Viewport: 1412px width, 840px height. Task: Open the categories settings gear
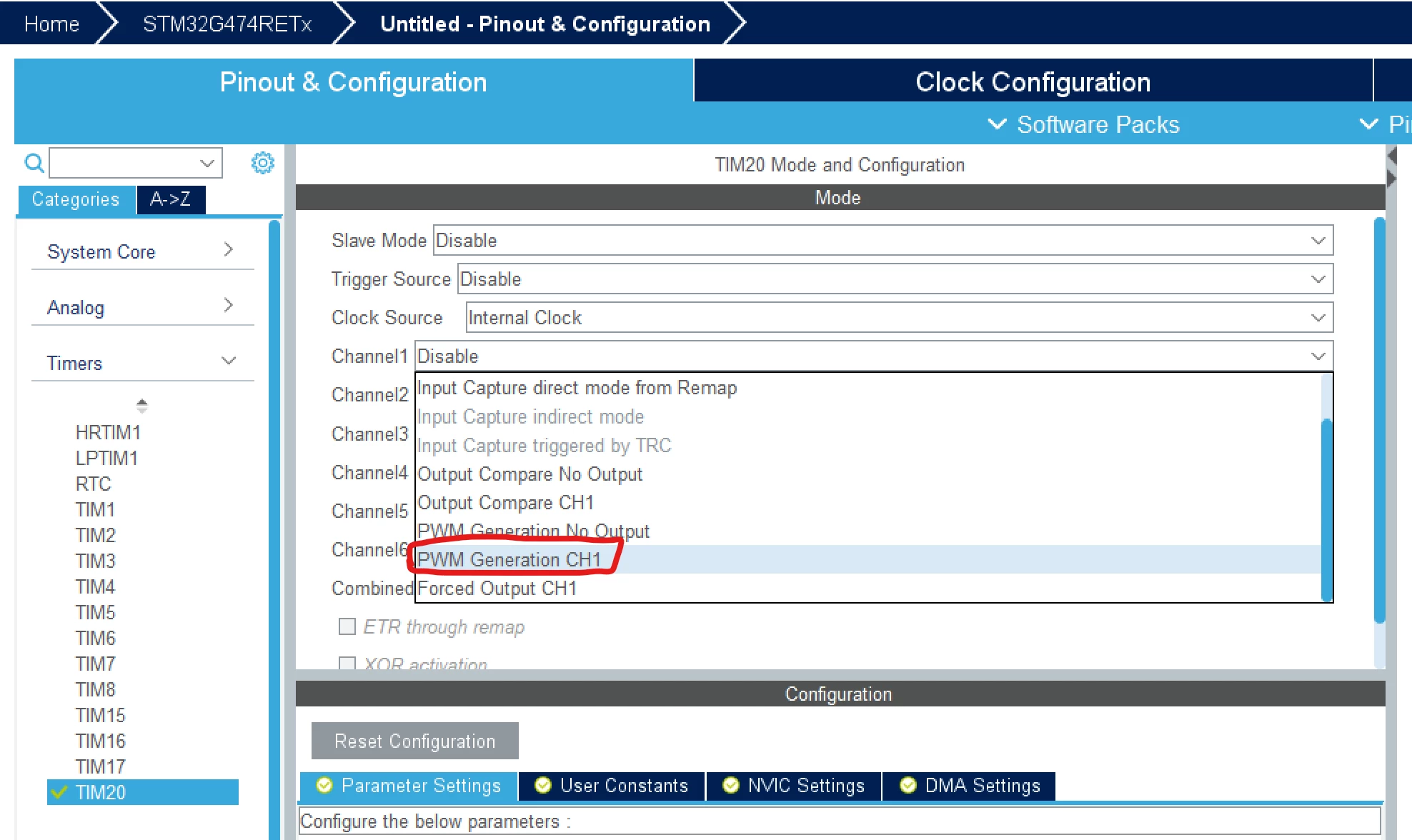tap(262, 163)
